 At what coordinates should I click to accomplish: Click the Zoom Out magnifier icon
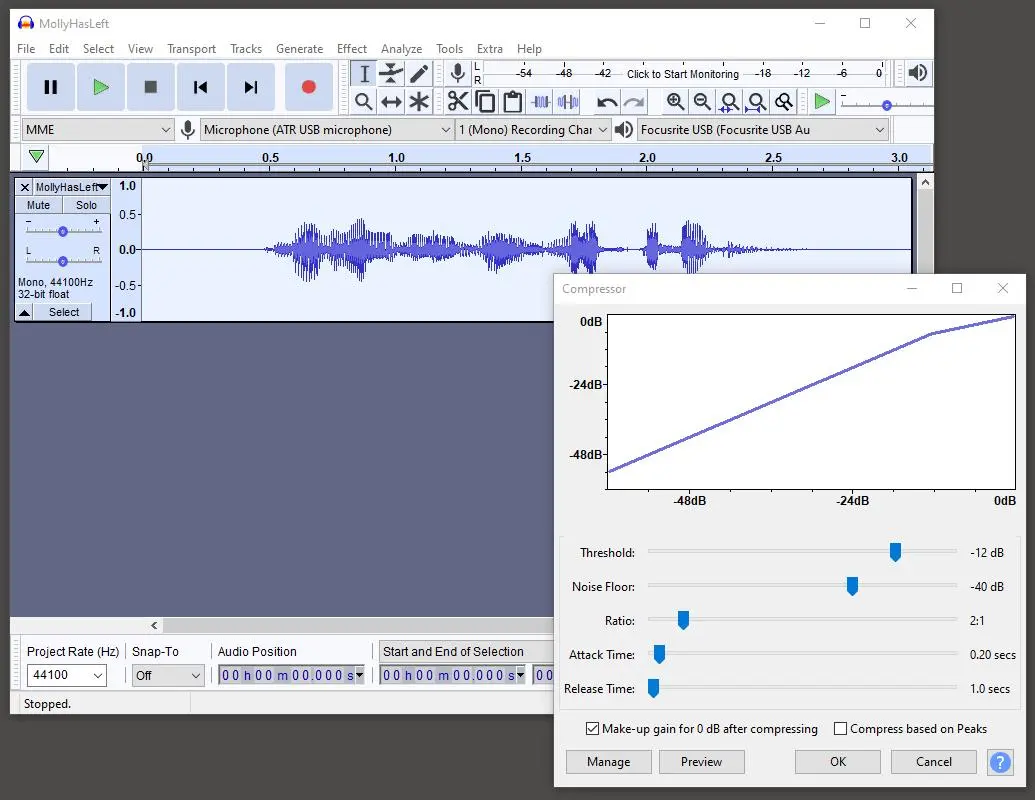point(702,102)
